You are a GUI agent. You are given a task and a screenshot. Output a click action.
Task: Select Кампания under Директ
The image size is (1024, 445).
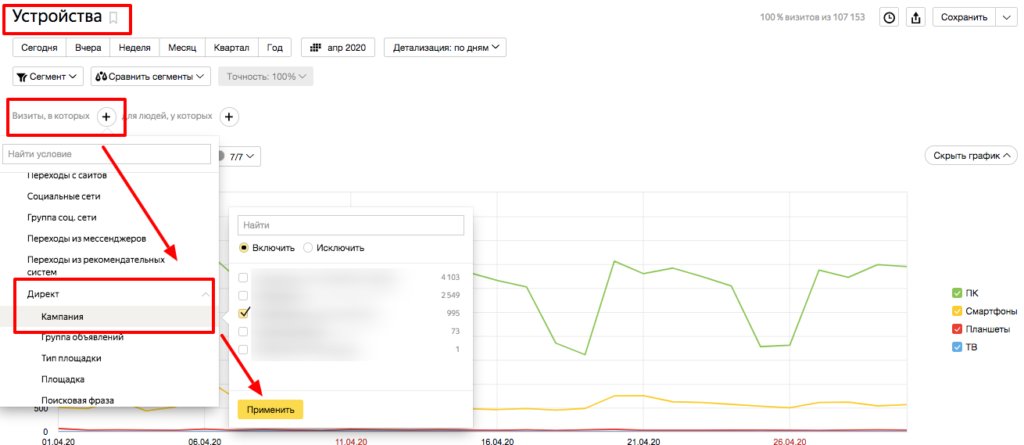pyautogui.click(x=62, y=316)
